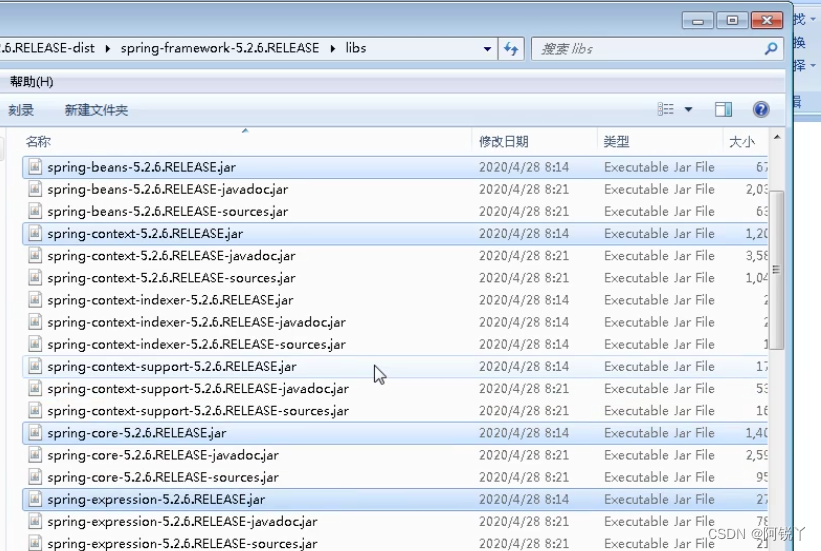This screenshot has height=551, width=821.
Task: Click the jar icon of spring-core-5.2.6.RELEASE.jar
Action: [35, 433]
